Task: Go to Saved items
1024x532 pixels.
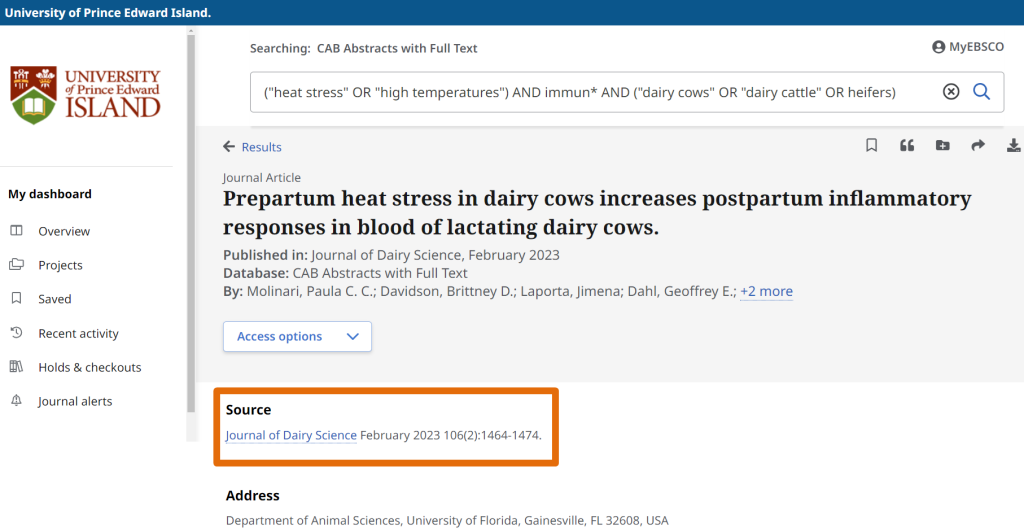Action: click(x=54, y=299)
